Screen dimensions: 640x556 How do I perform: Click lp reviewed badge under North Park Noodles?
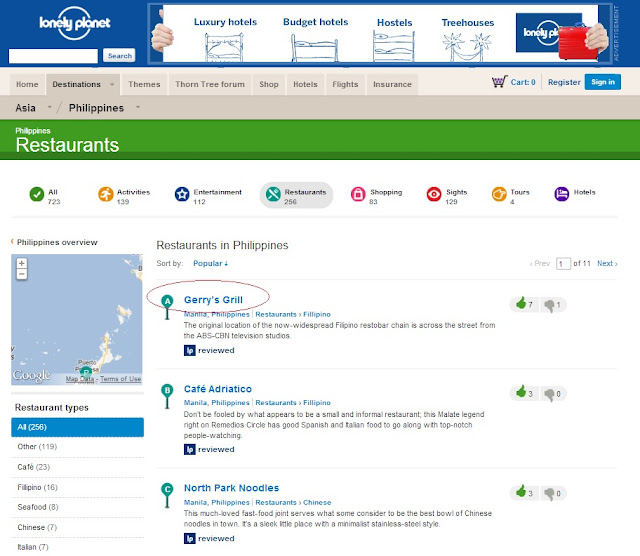pyautogui.click(x=209, y=538)
